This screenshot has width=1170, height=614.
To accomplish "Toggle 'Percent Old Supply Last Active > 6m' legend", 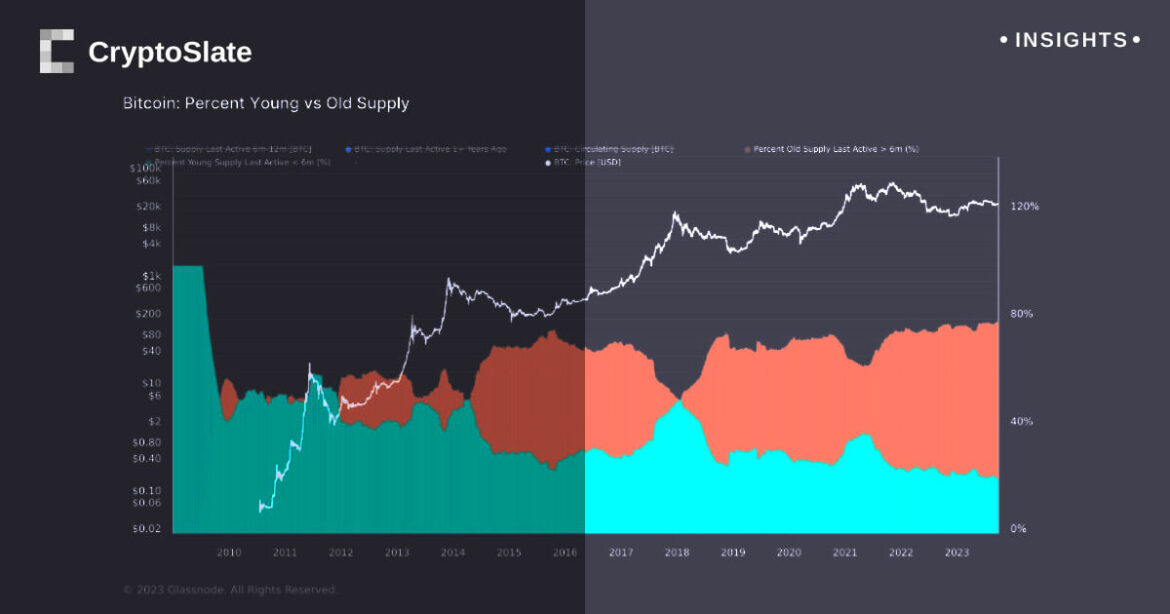I will (836, 149).
